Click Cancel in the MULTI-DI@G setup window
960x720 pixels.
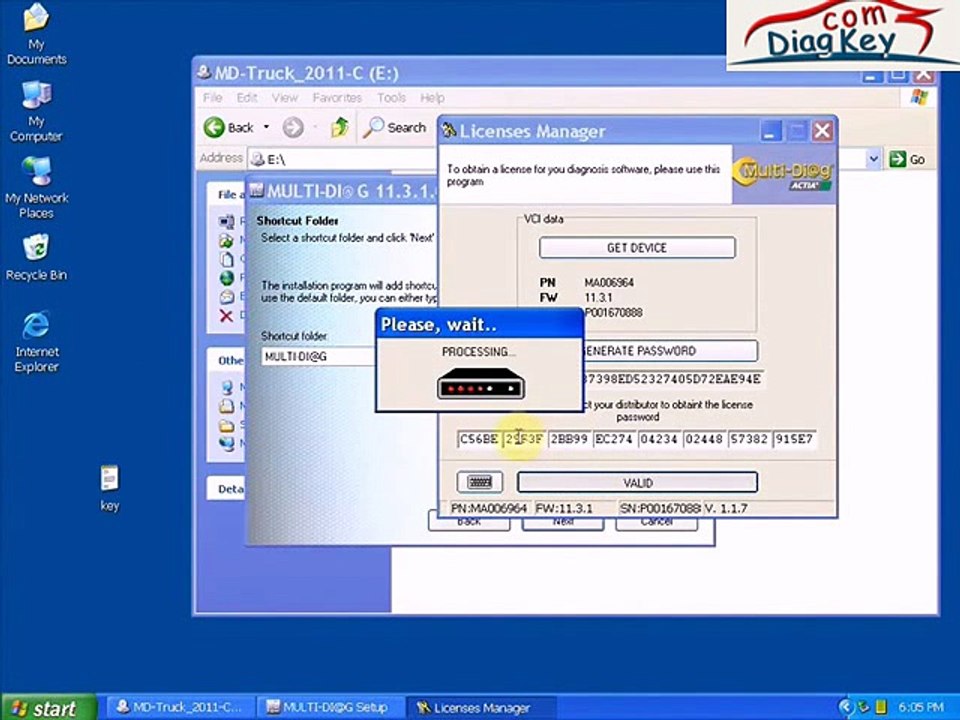pyautogui.click(x=656, y=523)
